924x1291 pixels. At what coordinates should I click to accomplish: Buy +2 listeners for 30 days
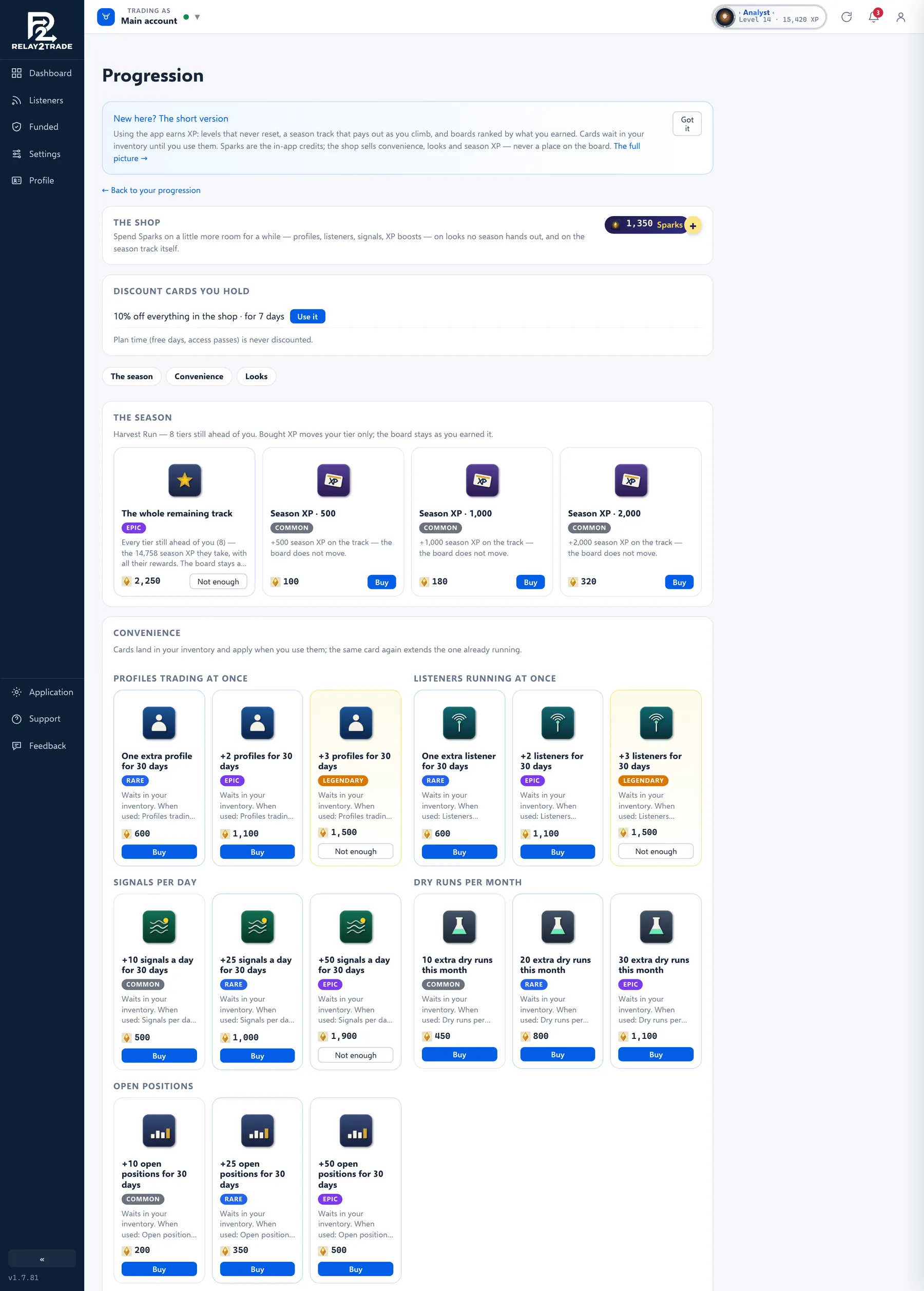pyautogui.click(x=557, y=852)
